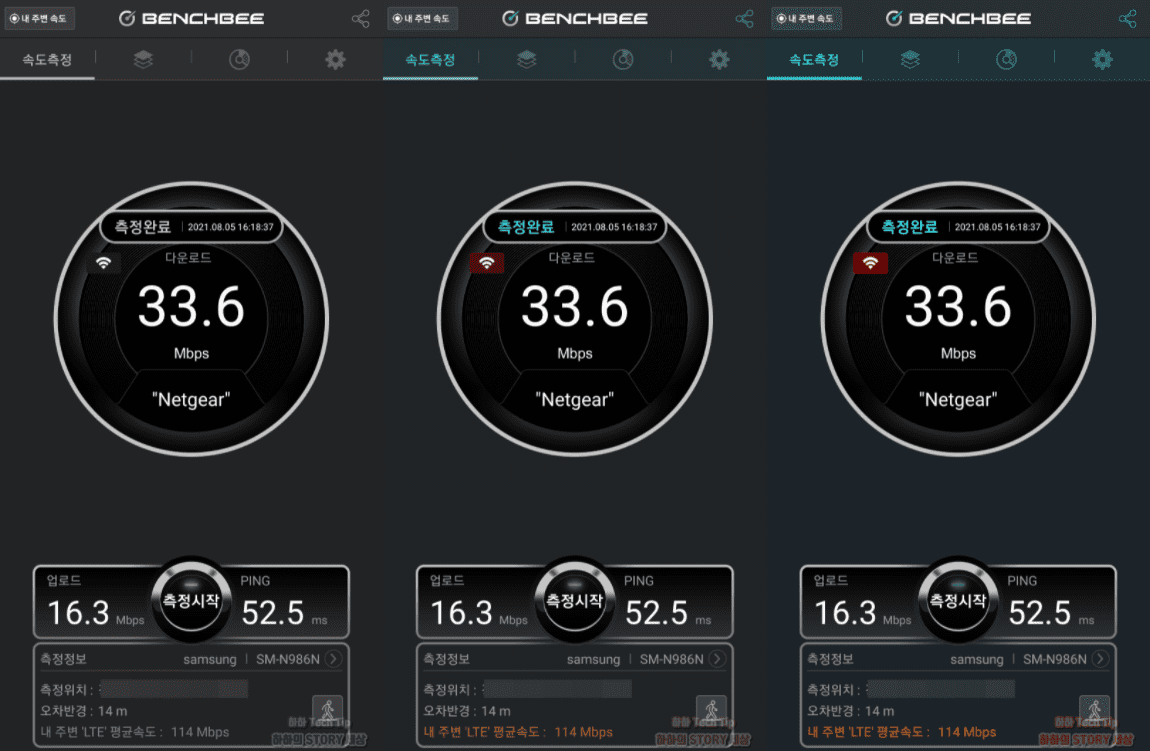
Task: Click SM-N986N device model, left screenshot
Action: point(288,659)
